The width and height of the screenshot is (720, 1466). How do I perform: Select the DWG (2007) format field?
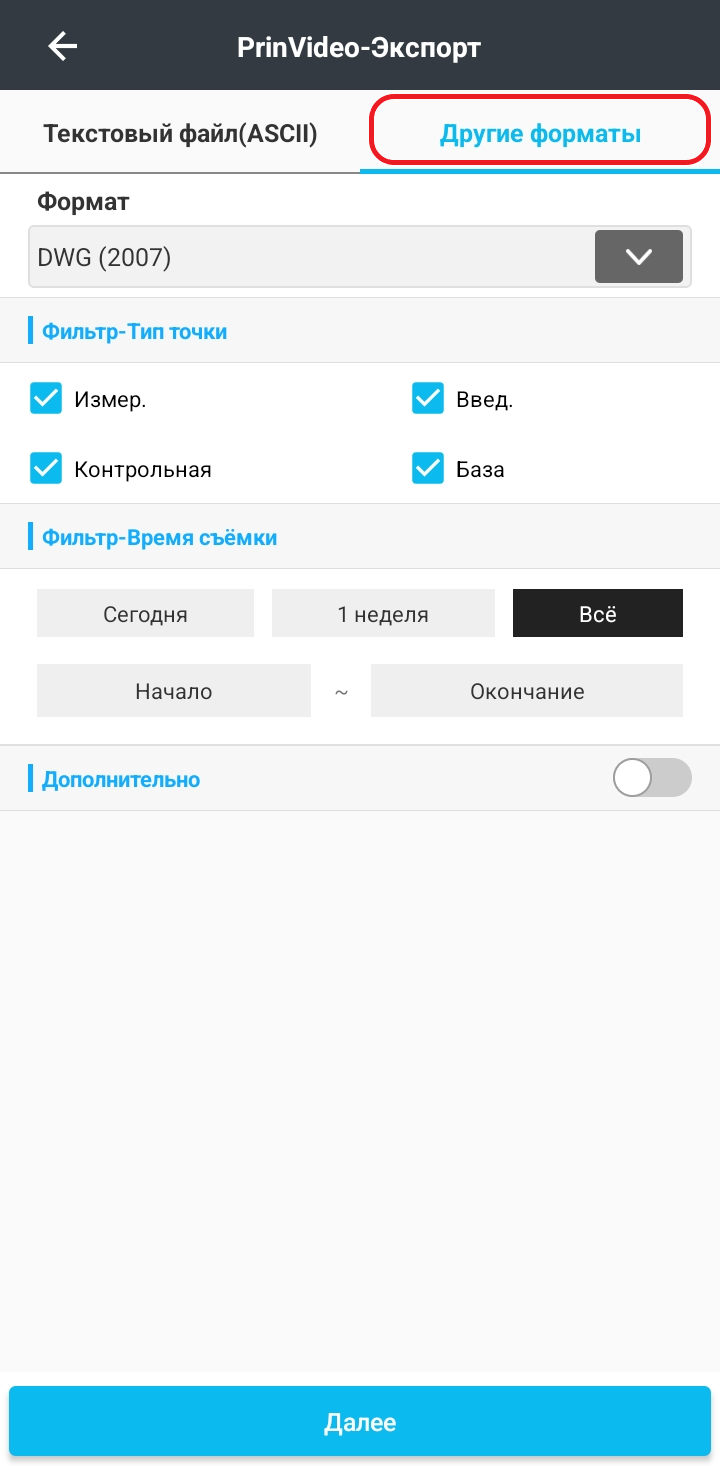[360, 257]
